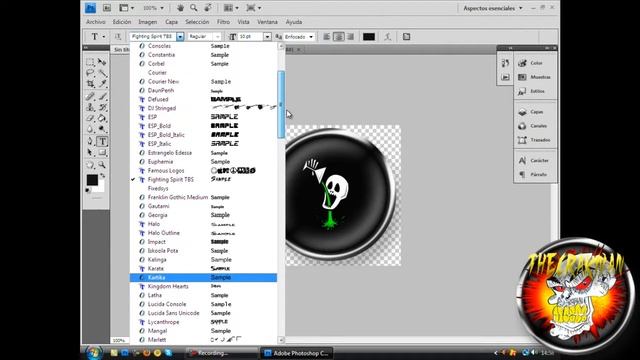Image resolution: width=640 pixels, height=360 pixels.
Task: Select the Lasso tool
Action: (x=90, y=73)
